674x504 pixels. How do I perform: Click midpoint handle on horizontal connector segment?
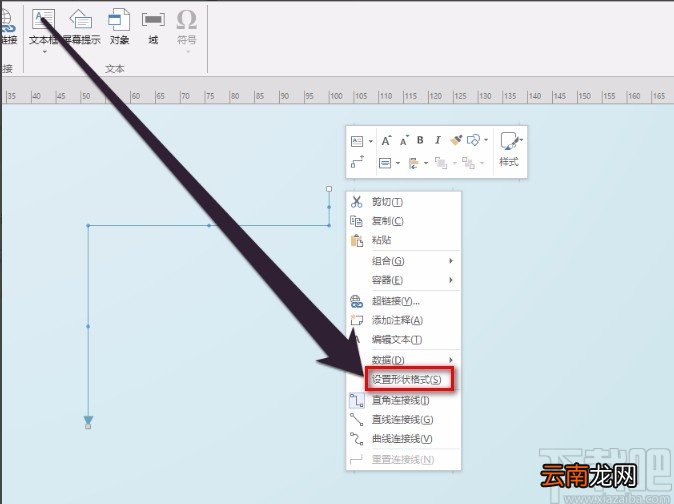point(209,226)
